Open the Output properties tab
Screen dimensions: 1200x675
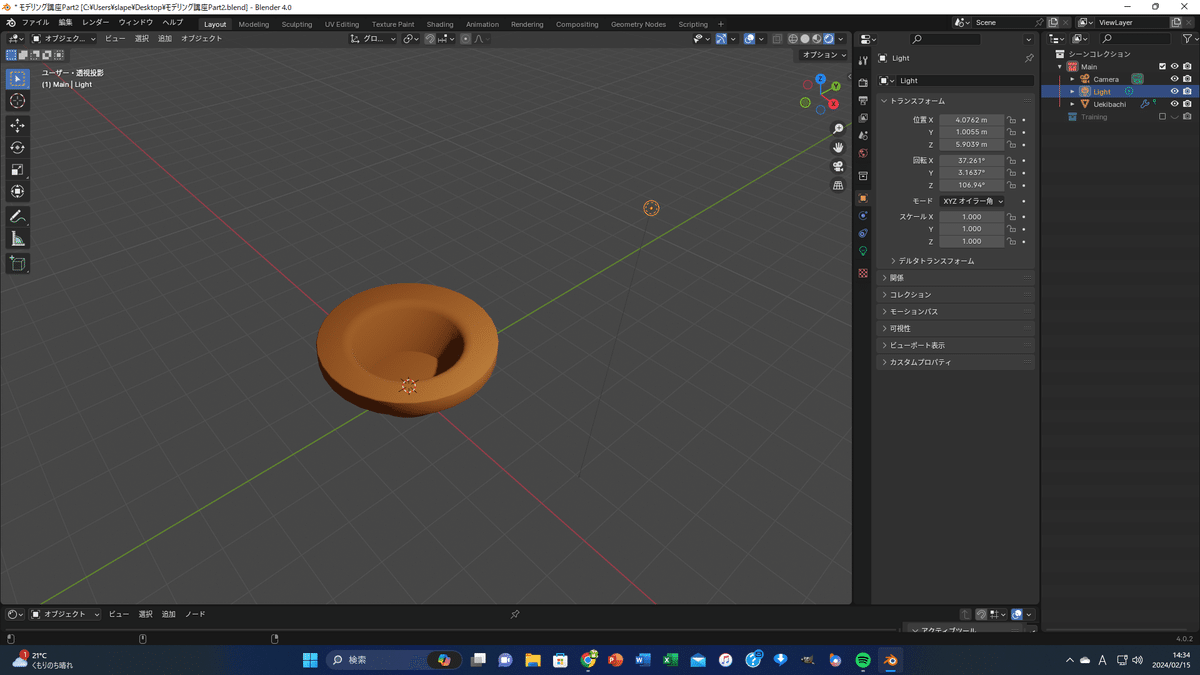point(863,101)
